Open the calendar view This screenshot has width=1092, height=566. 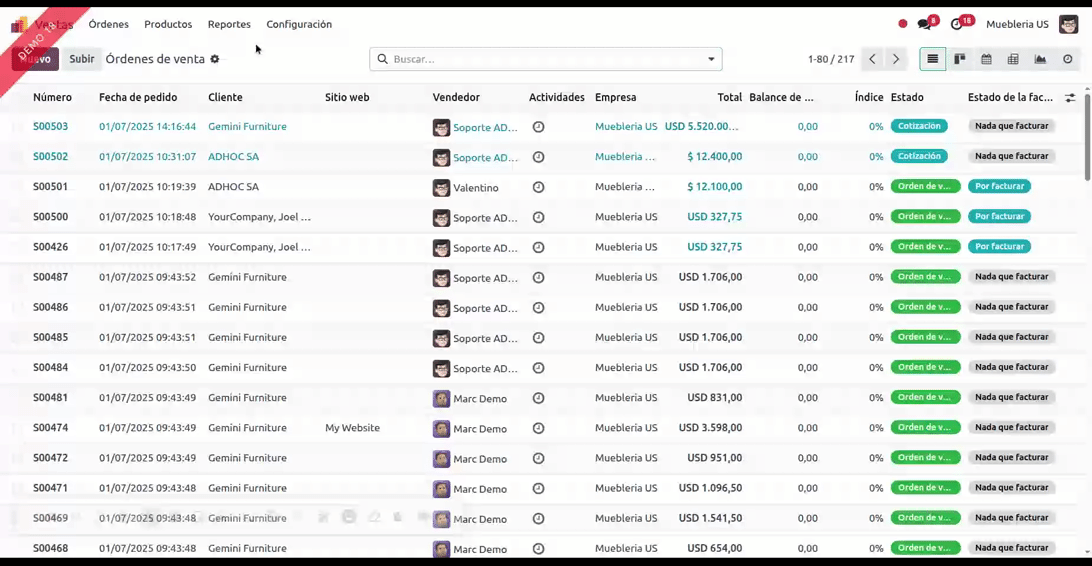point(986,59)
